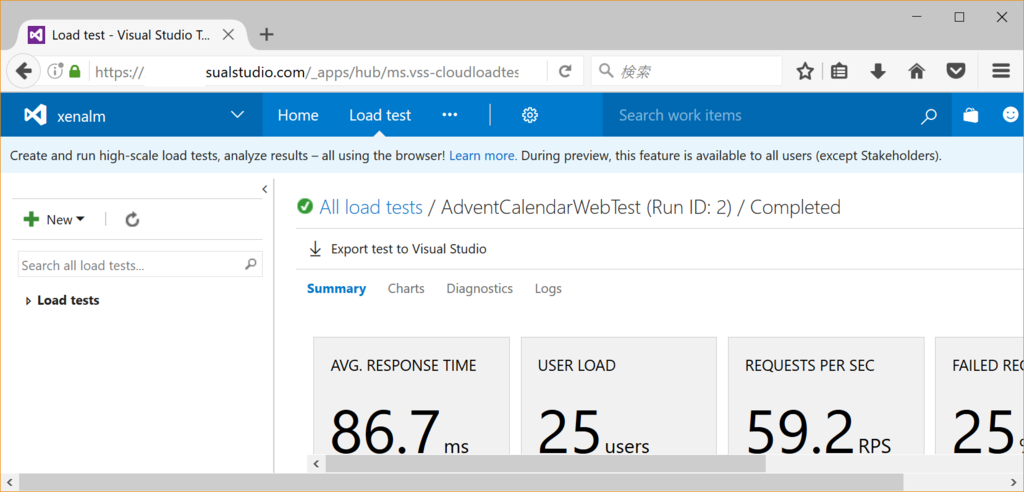Open the more hubs ellipsis menu
The height and width of the screenshot is (492, 1024).
point(450,115)
